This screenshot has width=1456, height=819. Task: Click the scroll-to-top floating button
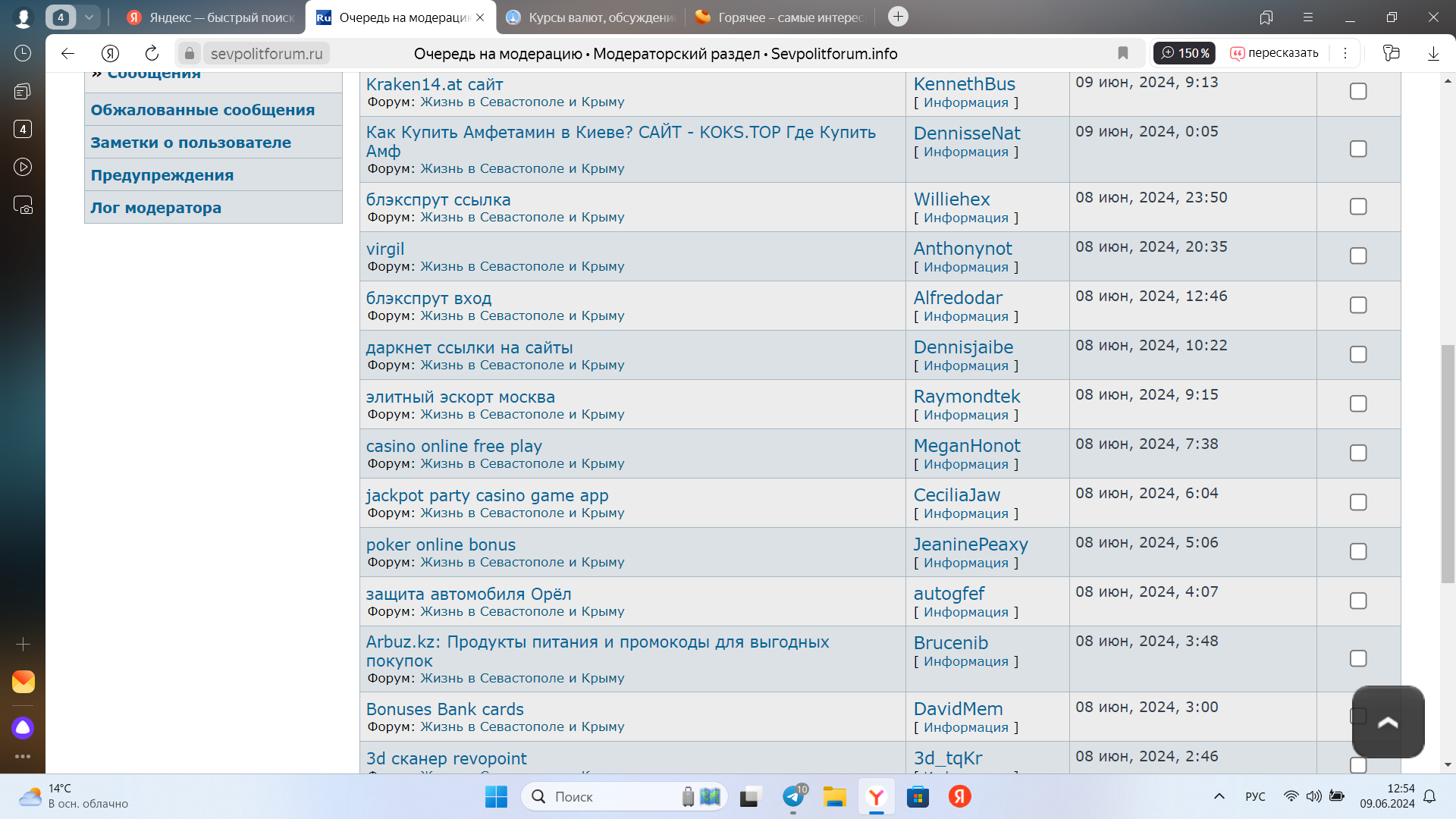click(x=1388, y=722)
